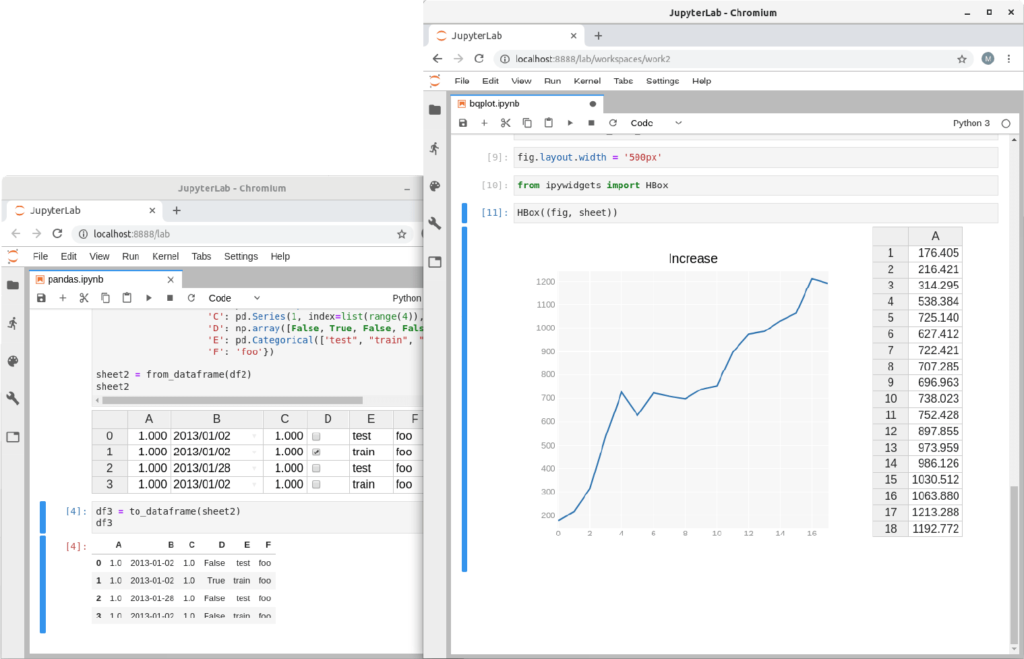1024x659 pixels.
Task: Bookmark the localhost:8888/lab/workspaces/work2 page
Action: point(962,59)
